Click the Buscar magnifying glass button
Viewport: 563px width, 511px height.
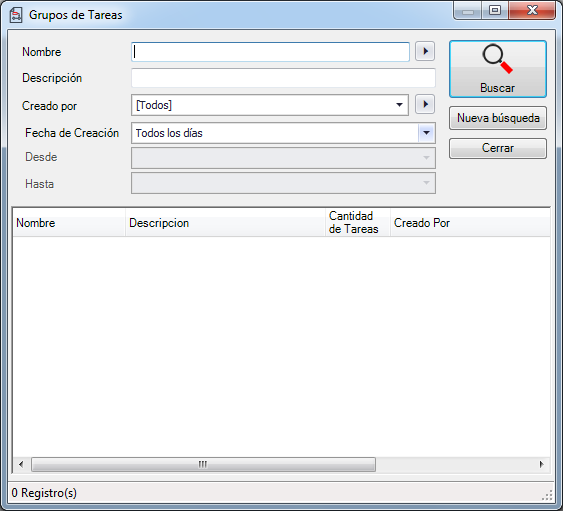click(498, 69)
